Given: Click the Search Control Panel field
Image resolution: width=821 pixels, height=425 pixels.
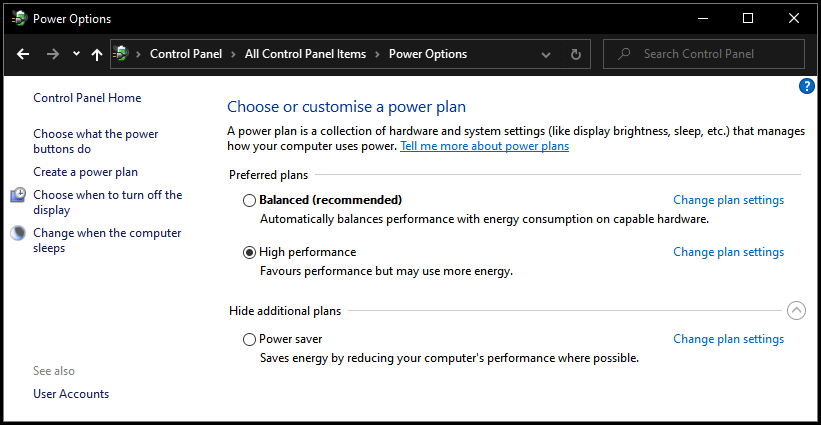Looking at the screenshot, I should tap(704, 54).
